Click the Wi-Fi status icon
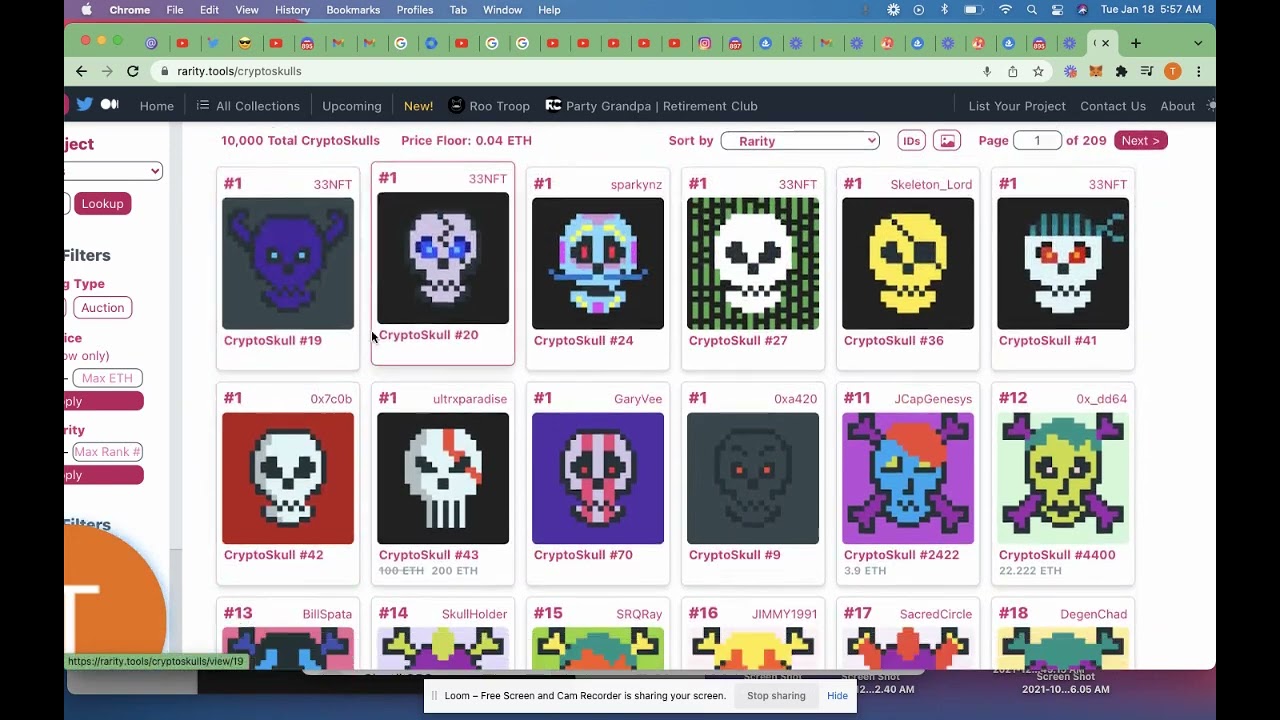 1005,10
